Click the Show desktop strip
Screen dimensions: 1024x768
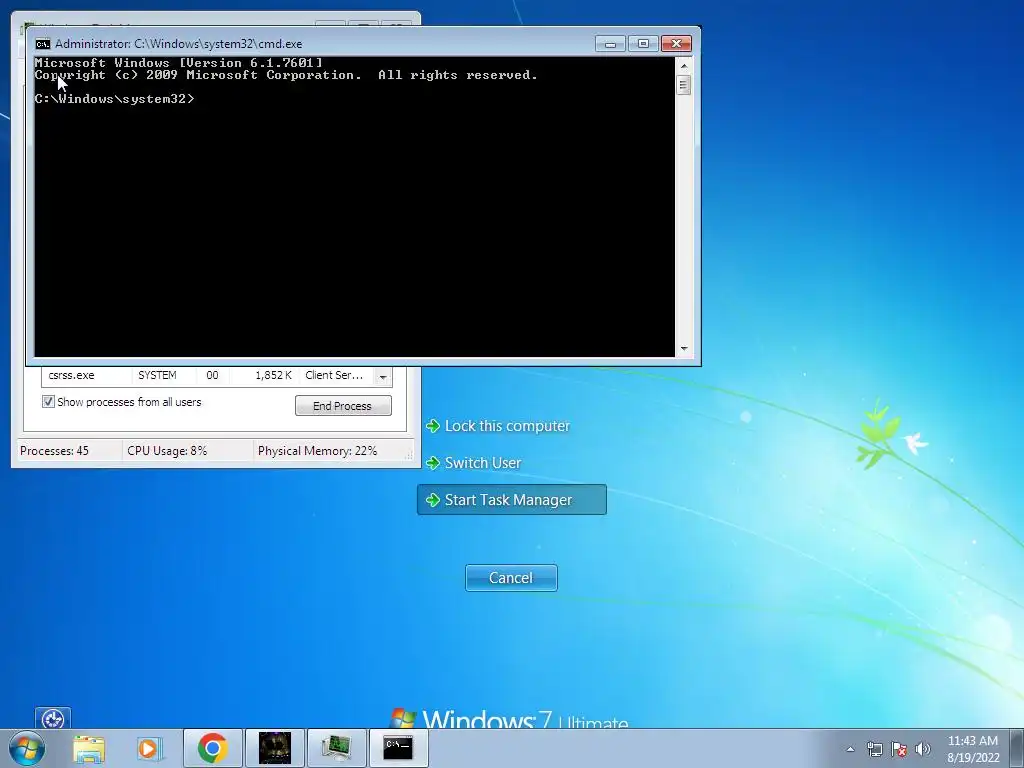click(x=1016, y=748)
